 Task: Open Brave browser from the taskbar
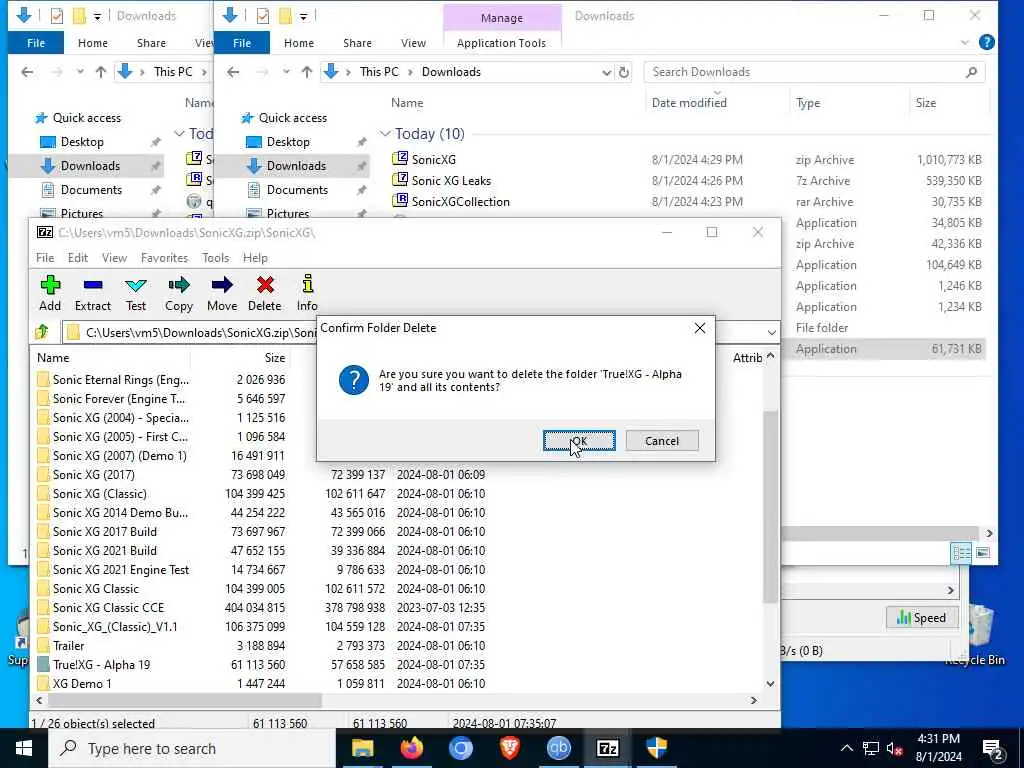coord(509,748)
